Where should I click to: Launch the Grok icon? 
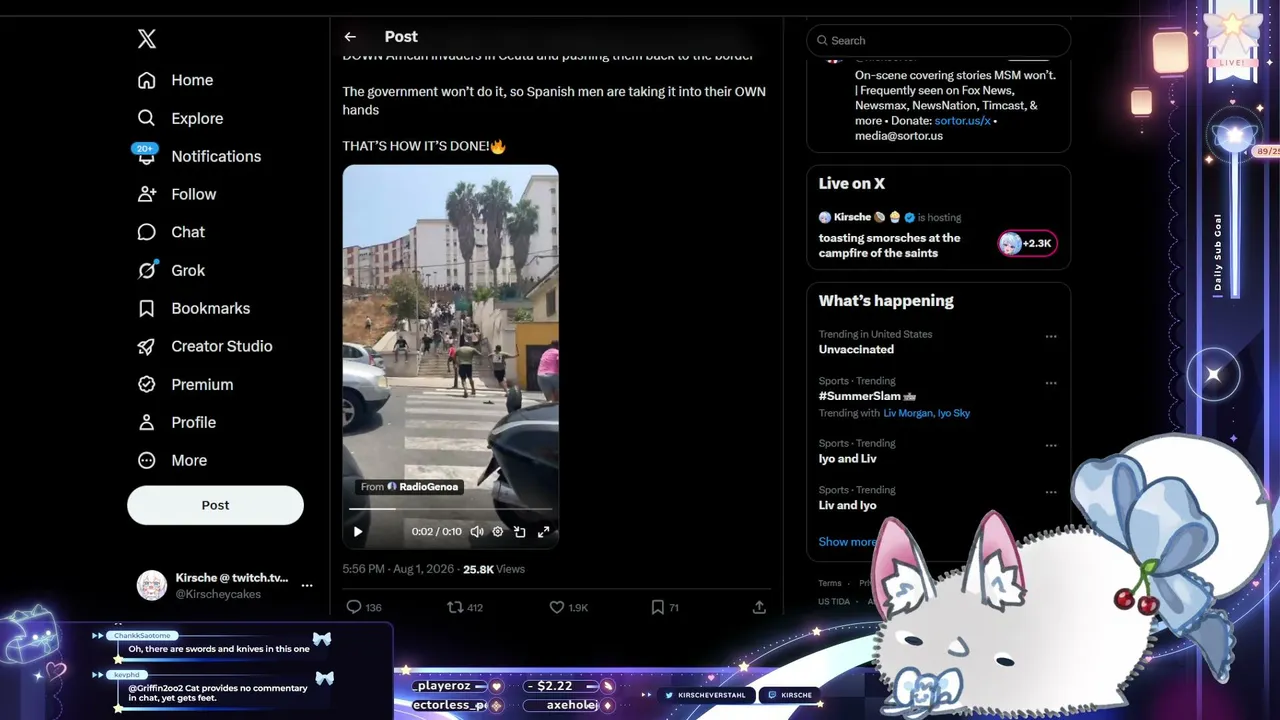pyautogui.click(x=147, y=270)
